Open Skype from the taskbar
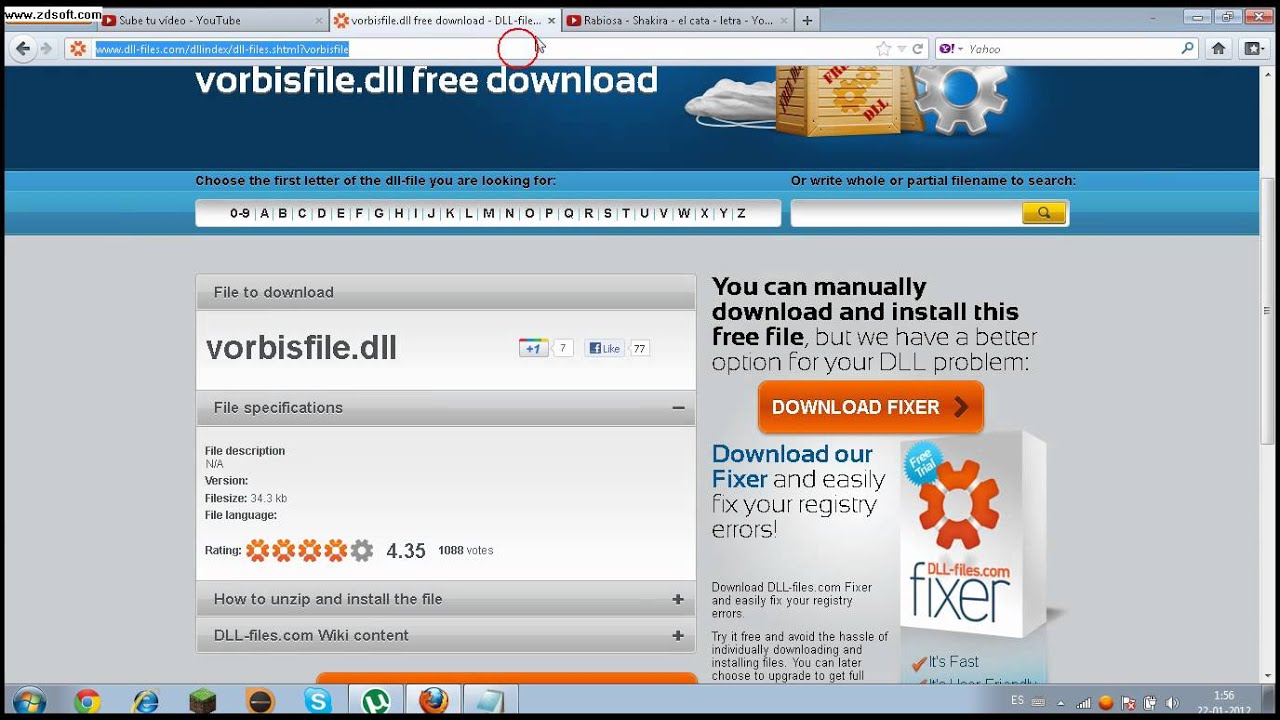This screenshot has width=1280, height=720. 318,702
